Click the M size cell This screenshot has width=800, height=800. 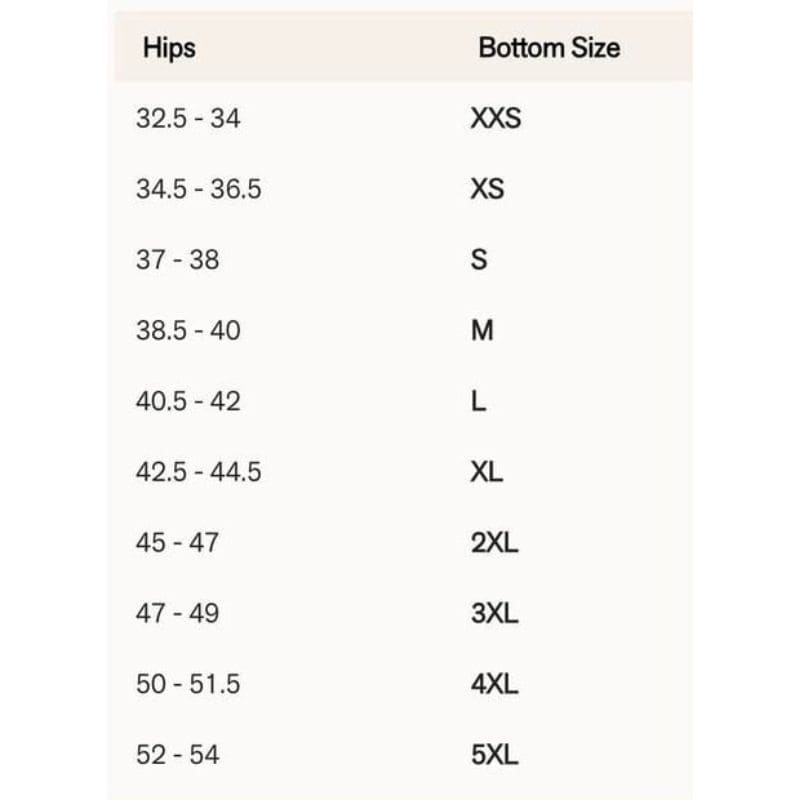[x=482, y=331]
